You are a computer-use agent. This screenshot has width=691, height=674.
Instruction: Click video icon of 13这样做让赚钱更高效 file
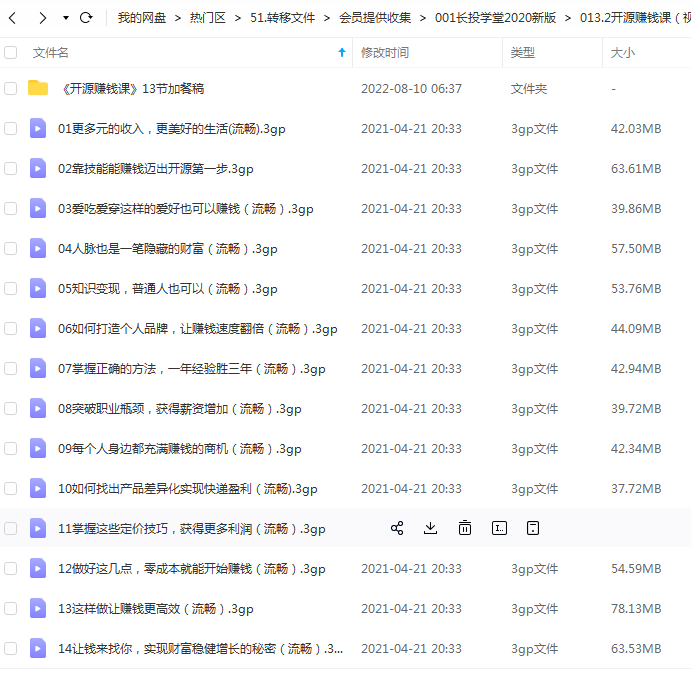(38, 608)
